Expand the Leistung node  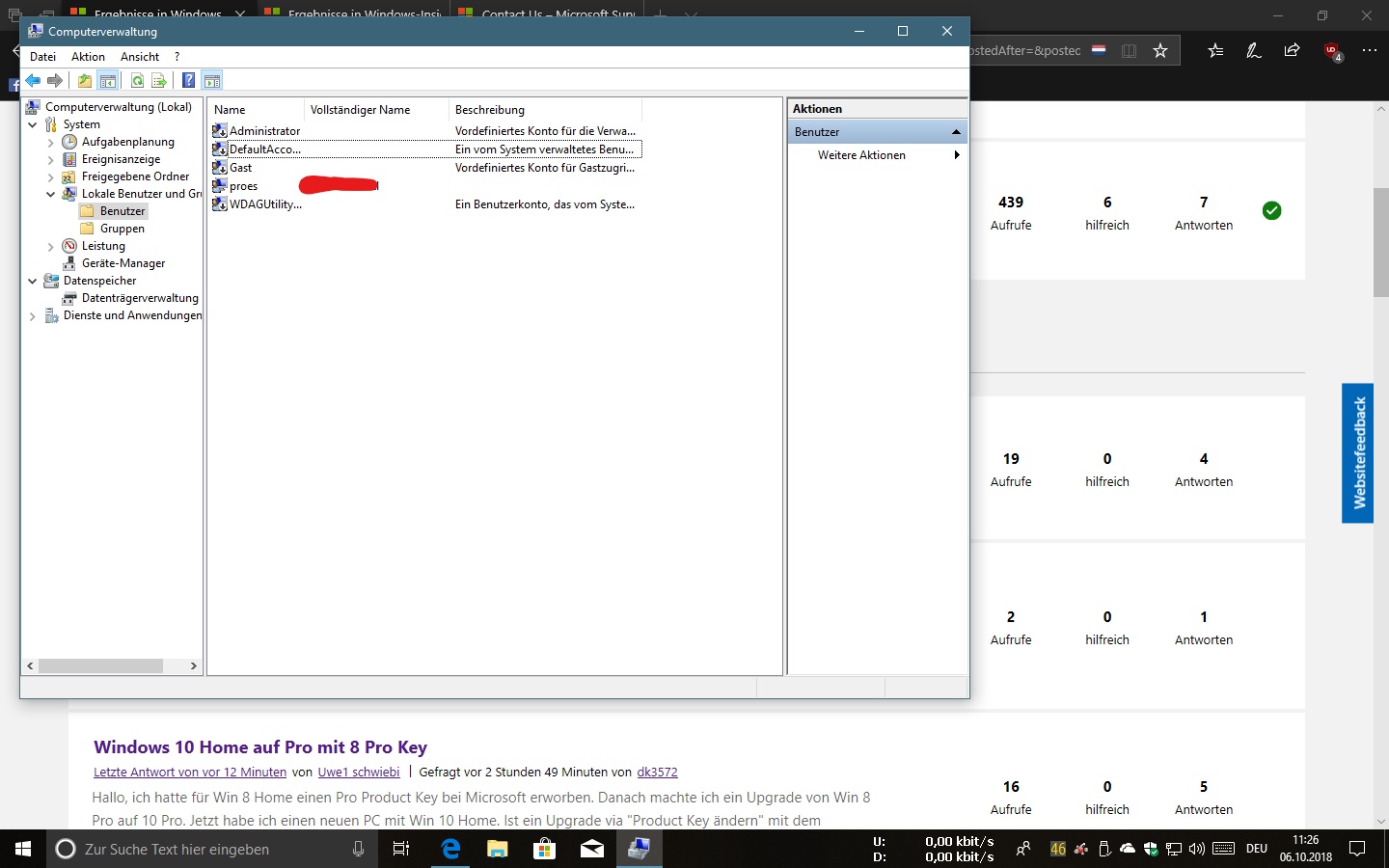point(50,247)
